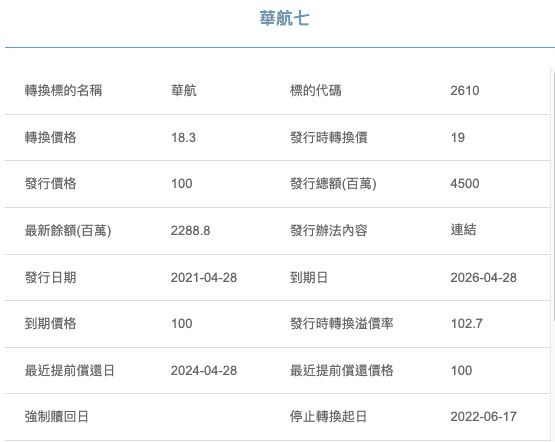
Task: Select the 到期價格 value 100
Action: coord(182,323)
